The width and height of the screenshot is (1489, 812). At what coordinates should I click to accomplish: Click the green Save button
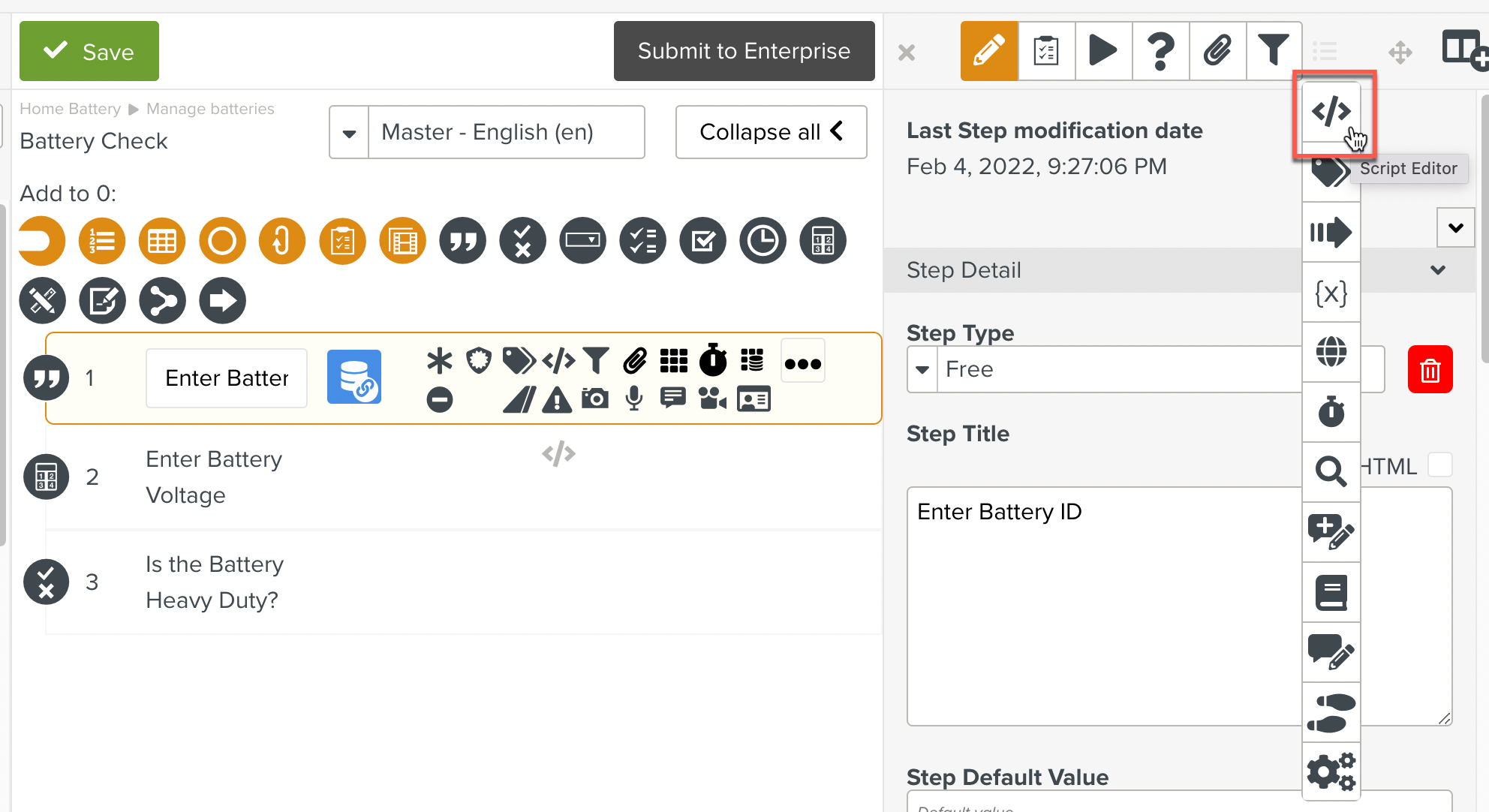click(89, 51)
